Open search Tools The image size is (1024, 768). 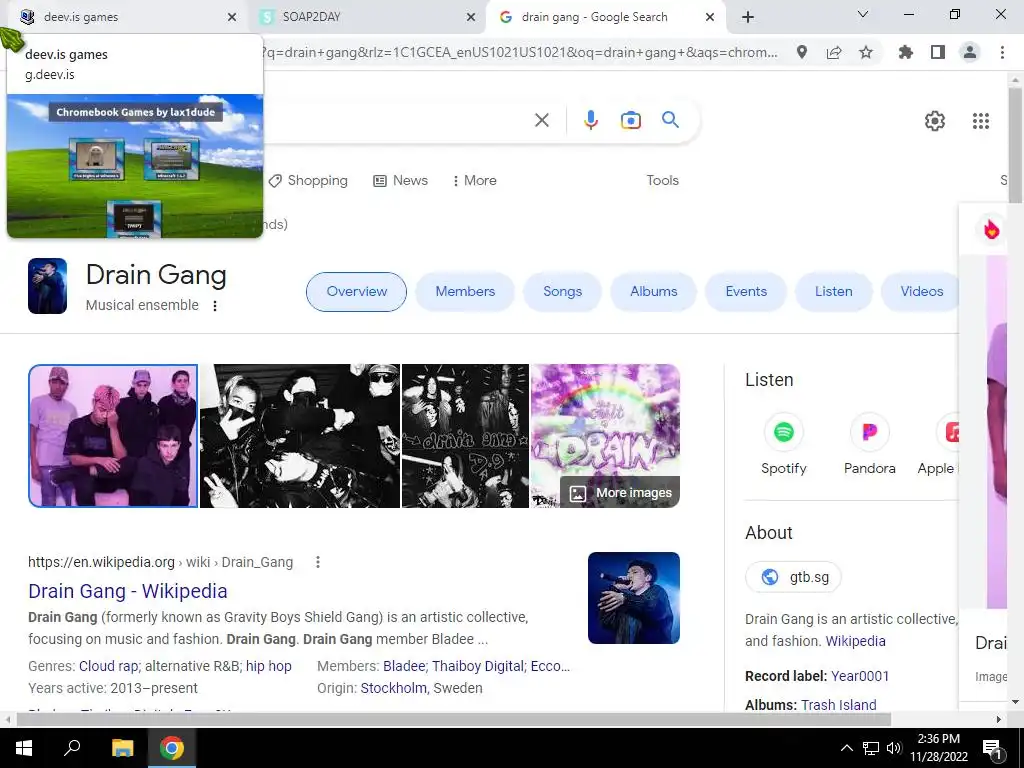(x=662, y=180)
